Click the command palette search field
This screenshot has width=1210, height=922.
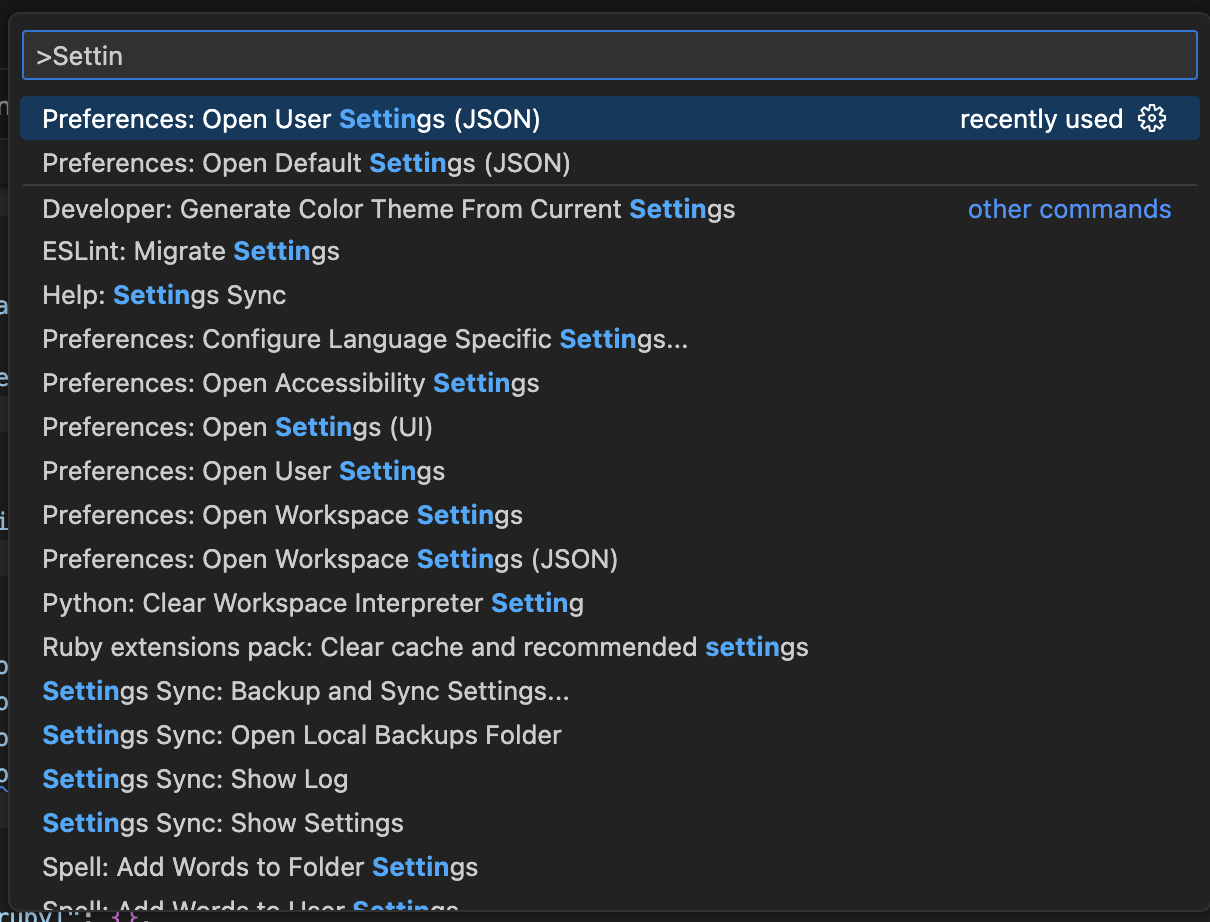[x=609, y=56]
